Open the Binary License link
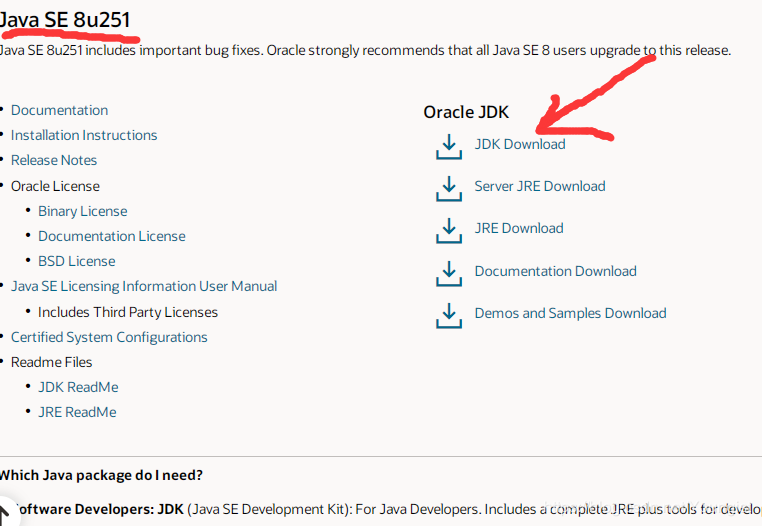 coord(83,211)
